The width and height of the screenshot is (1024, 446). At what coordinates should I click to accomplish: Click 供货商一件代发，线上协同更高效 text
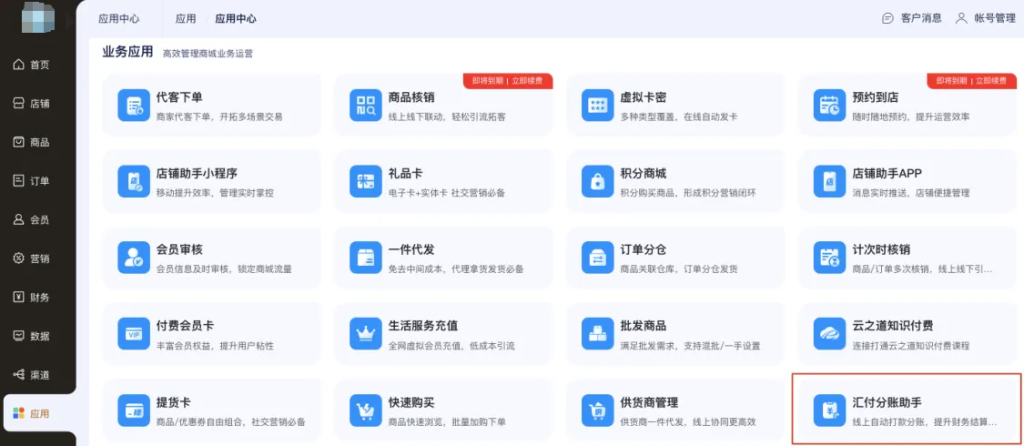688,422
